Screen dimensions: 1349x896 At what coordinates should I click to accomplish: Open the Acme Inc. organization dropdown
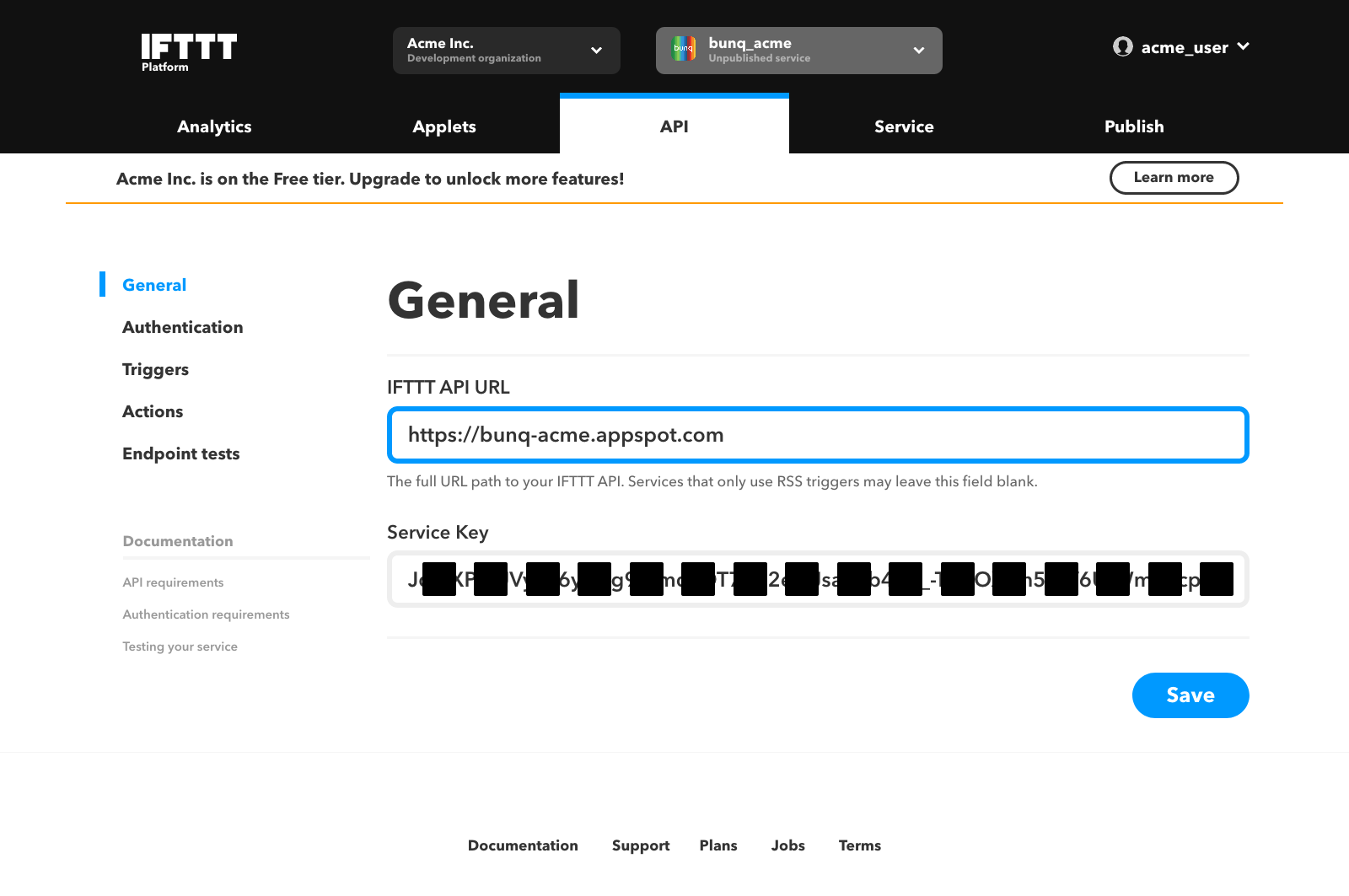pyautogui.click(x=507, y=51)
